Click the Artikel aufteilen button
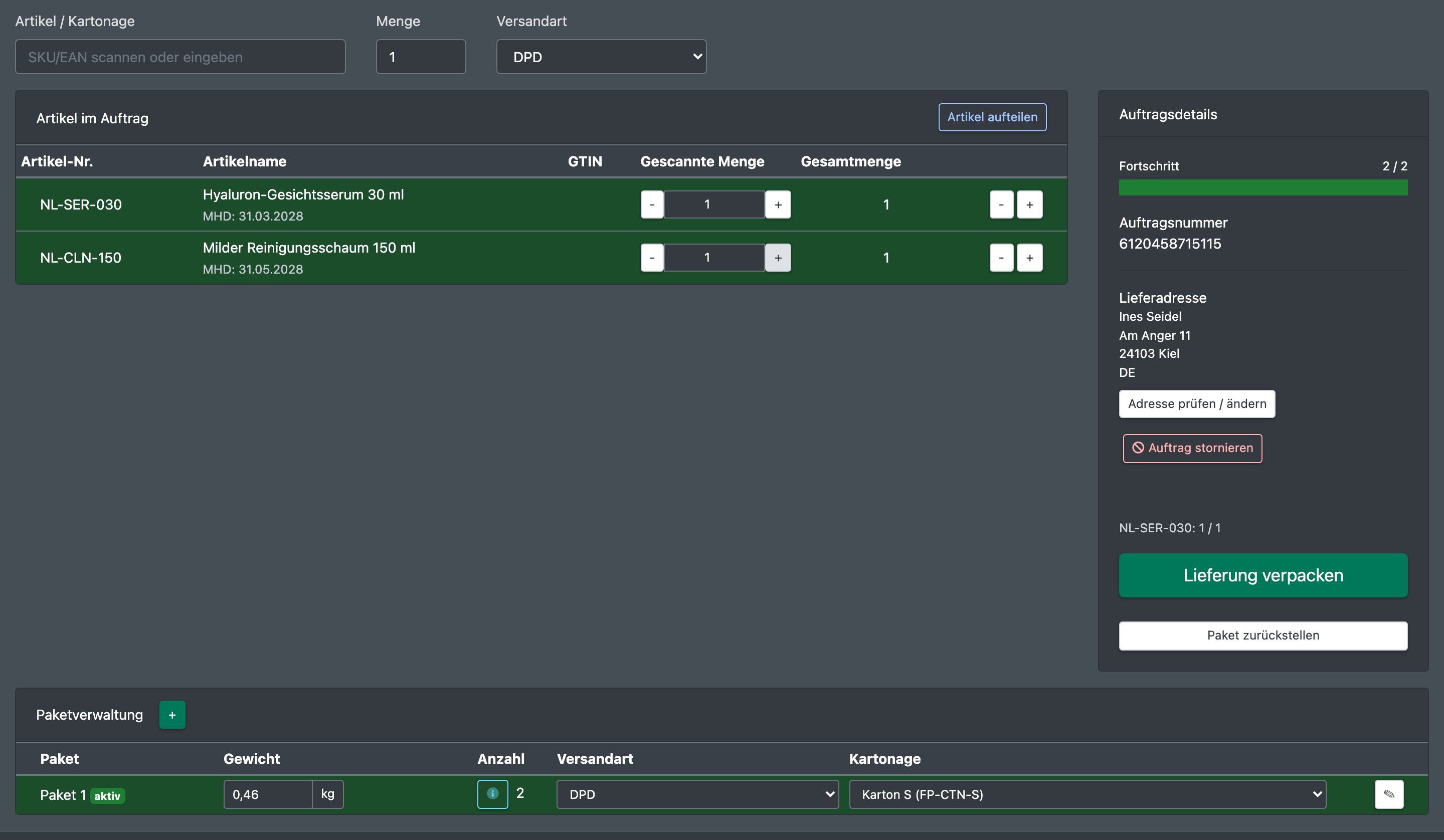The height and width of the screenshot is (840, 1444). pyautogui.click(x=992, y=117)
